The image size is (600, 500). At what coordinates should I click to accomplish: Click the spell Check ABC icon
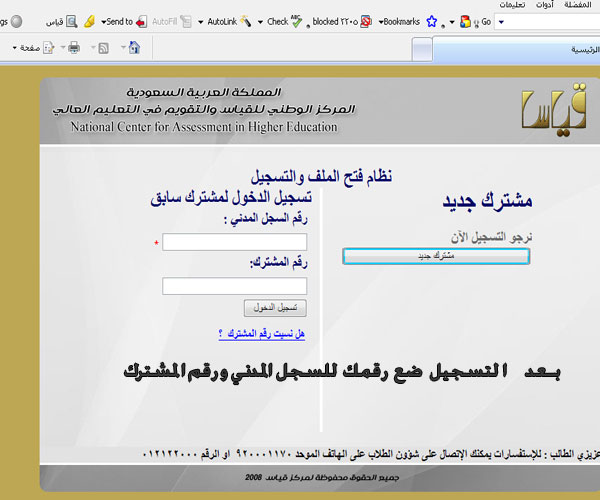[x=296, y=21]
